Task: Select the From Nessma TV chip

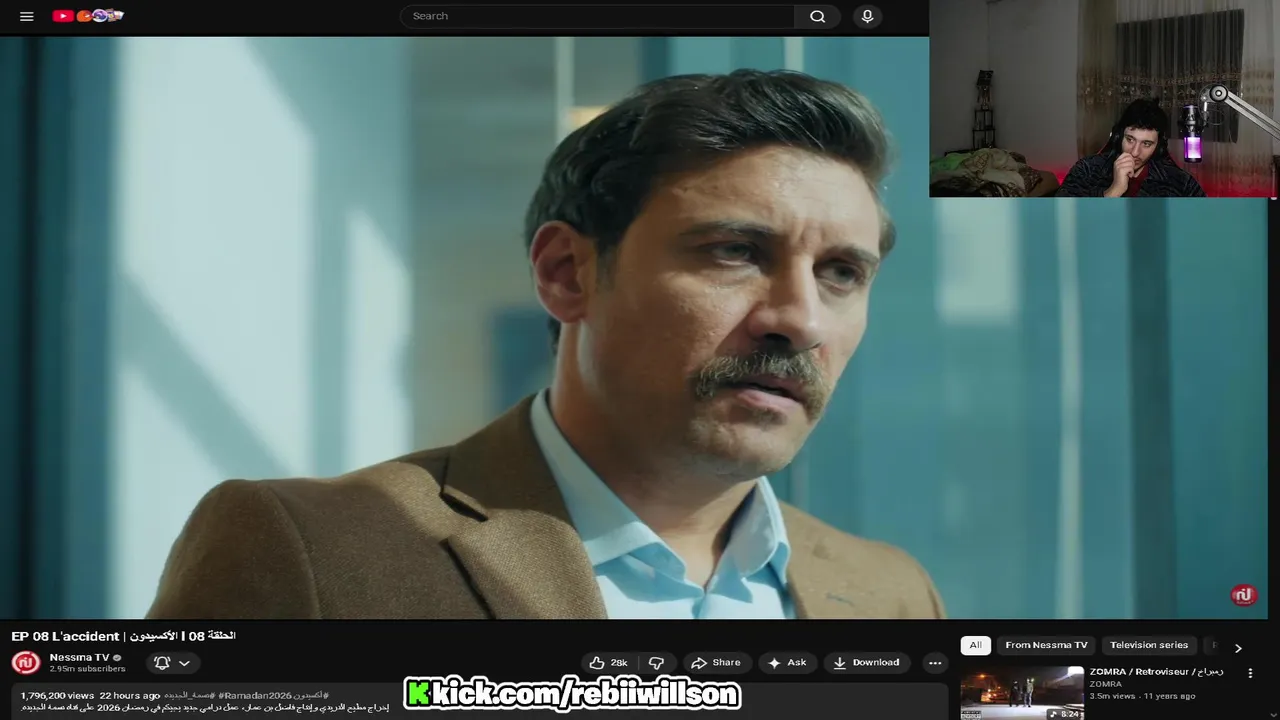Action: (x=1046, y=645)
